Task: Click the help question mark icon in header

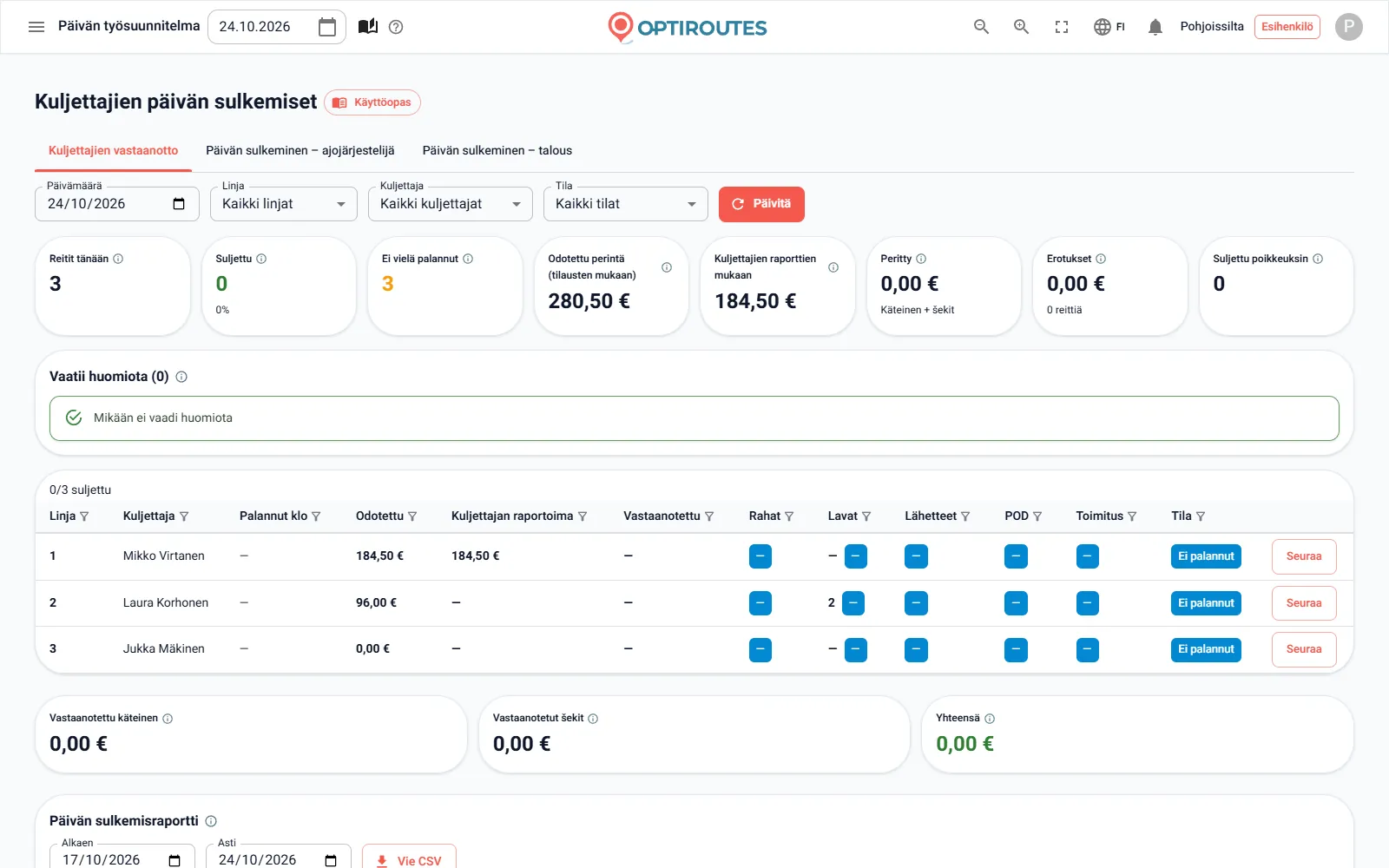Action: 396,27
